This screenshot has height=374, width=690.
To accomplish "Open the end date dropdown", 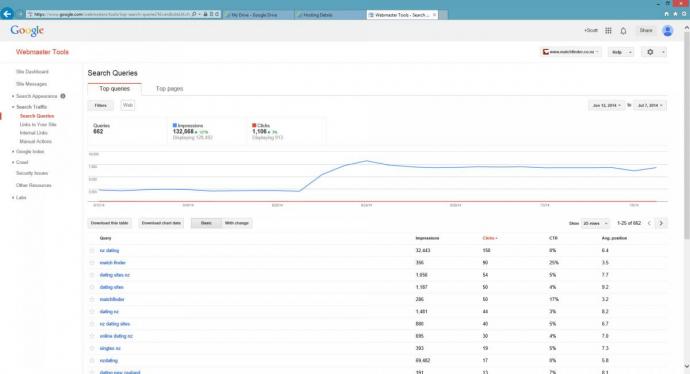I will point(650,105).
